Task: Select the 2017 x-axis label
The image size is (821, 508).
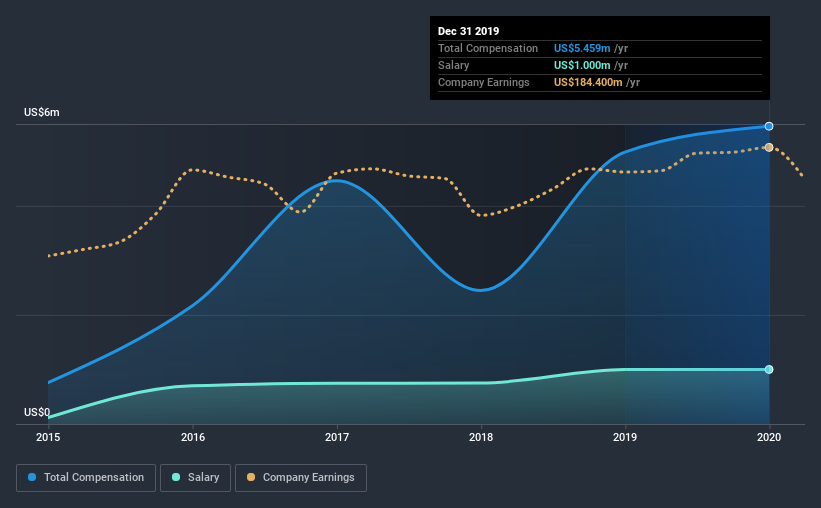Action: coord(337,437)
